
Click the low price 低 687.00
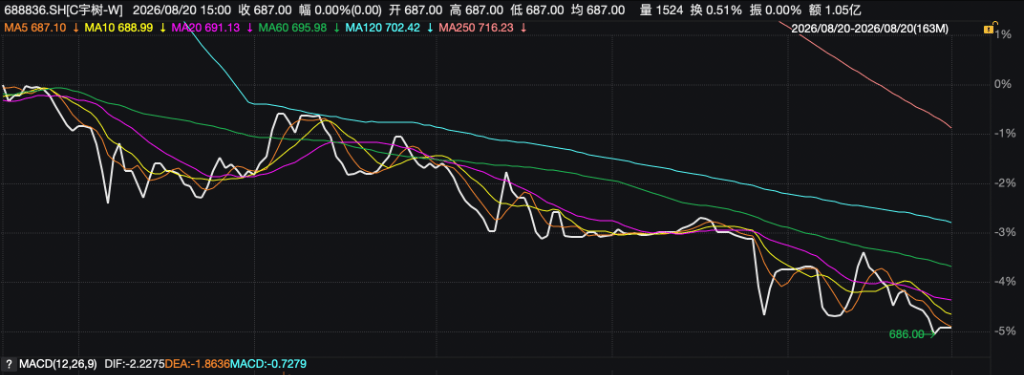click(x=537, y=10)
